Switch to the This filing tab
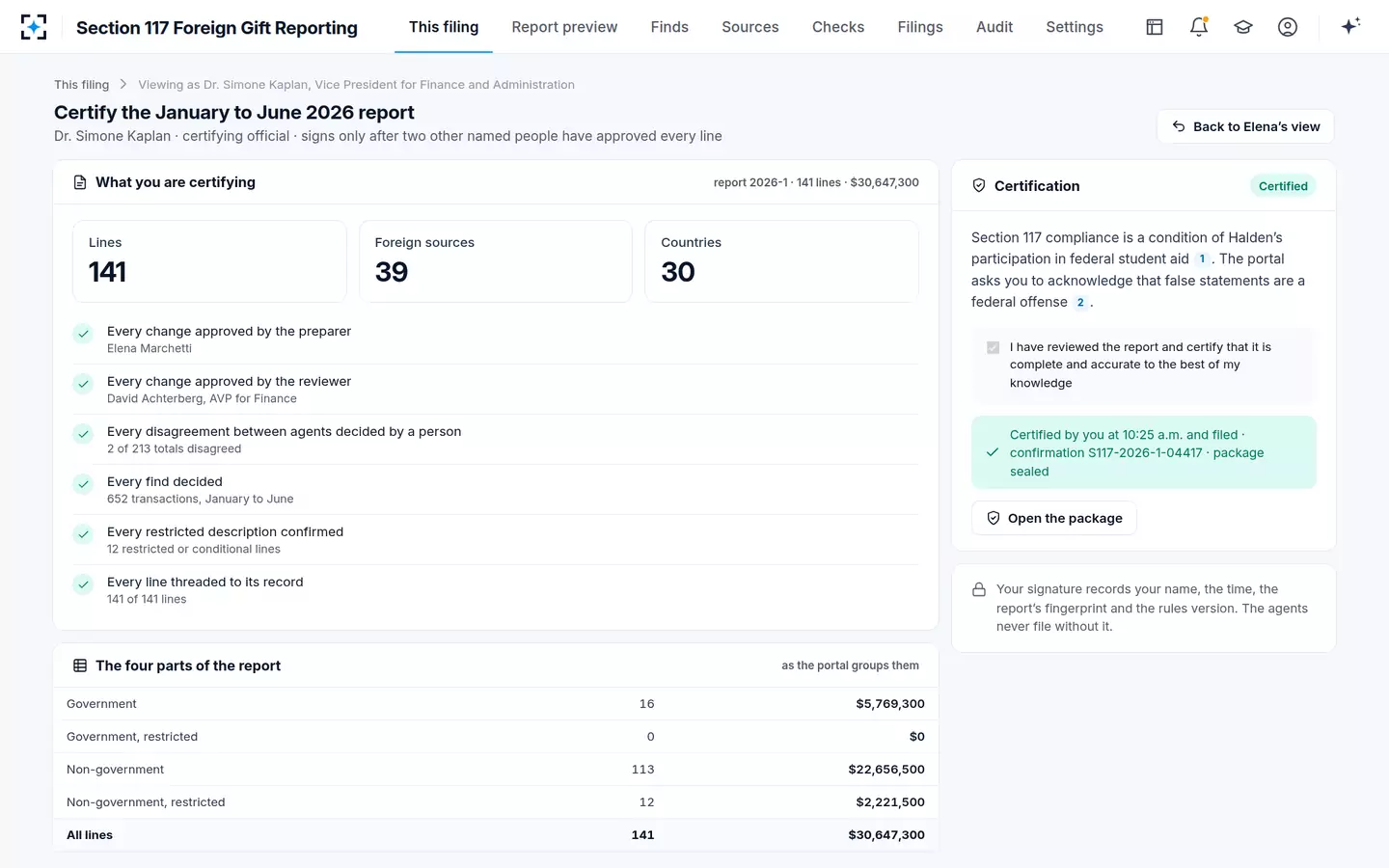1389x868 pixels. [444, 27]
